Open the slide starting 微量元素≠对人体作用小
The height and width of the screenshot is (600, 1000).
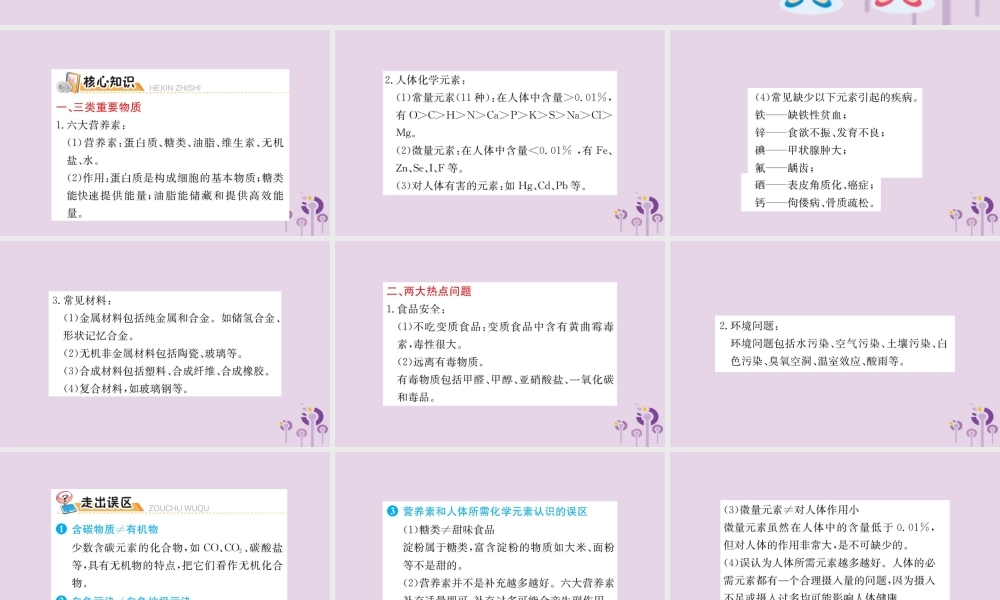click(x=835, y=526)
